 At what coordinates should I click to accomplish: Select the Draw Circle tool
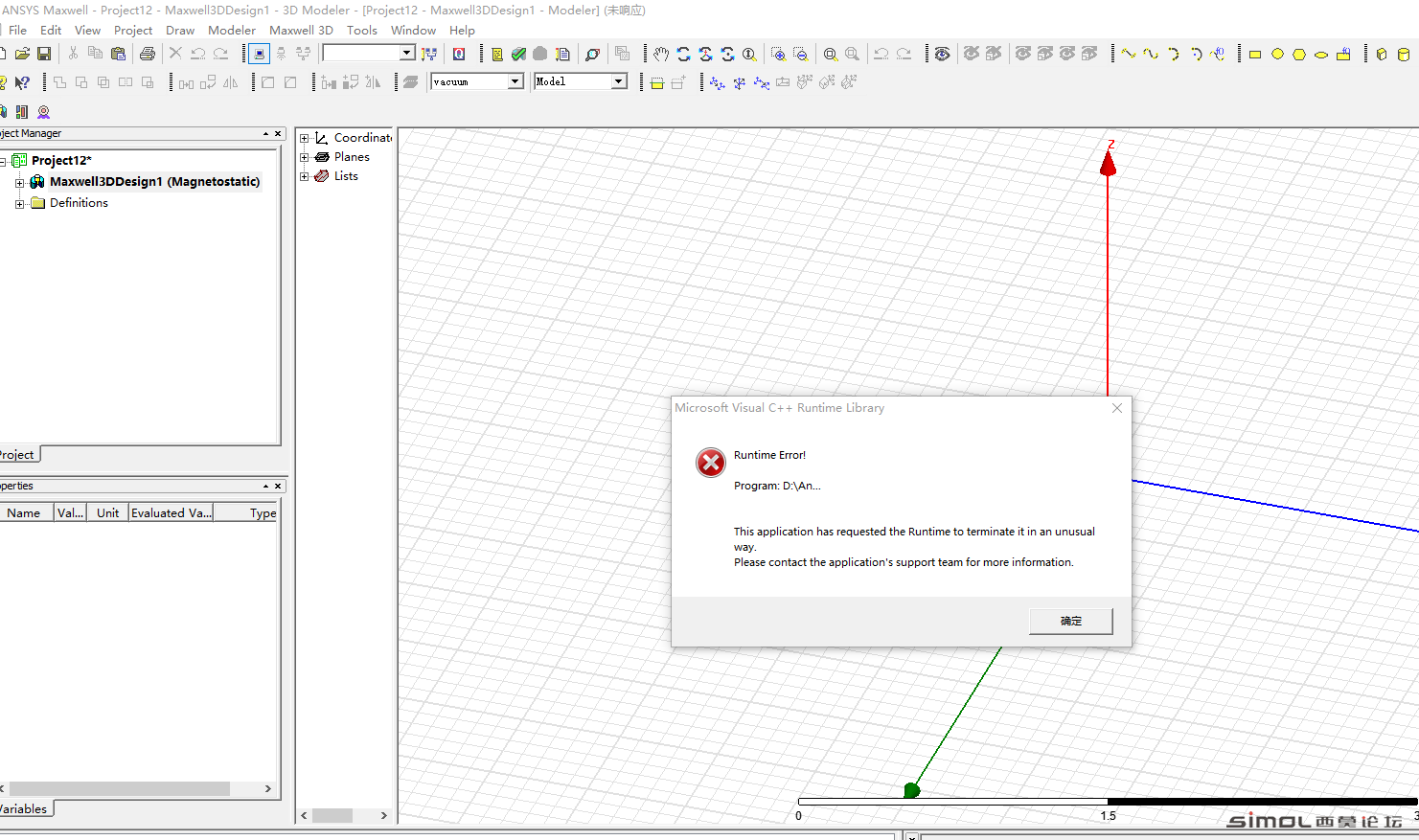click(x=1277, y=54)
